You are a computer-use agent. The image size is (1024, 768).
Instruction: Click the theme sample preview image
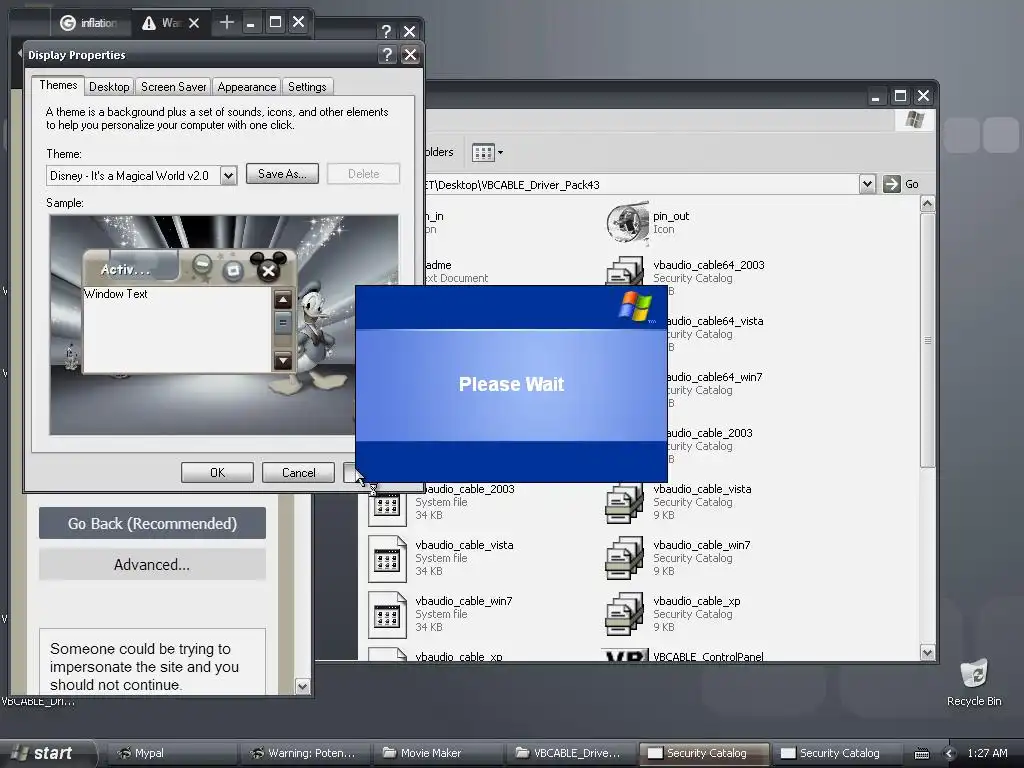[x=223, y=325]
